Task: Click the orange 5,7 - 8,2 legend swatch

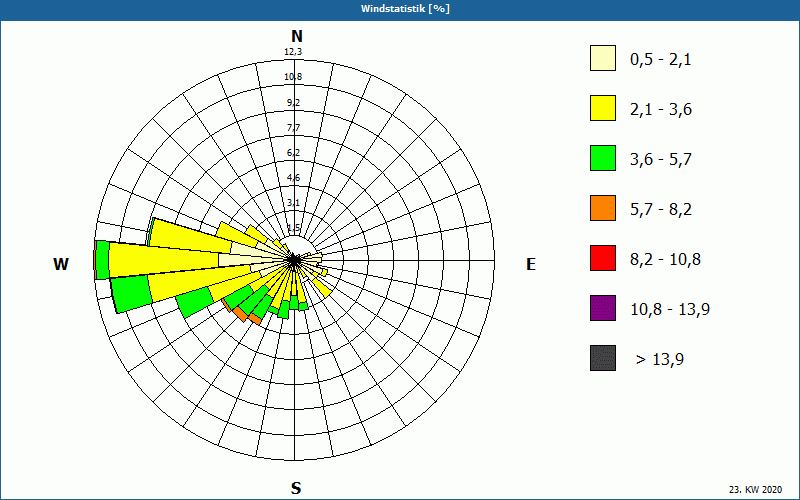Action: click(x=603, y=208)
